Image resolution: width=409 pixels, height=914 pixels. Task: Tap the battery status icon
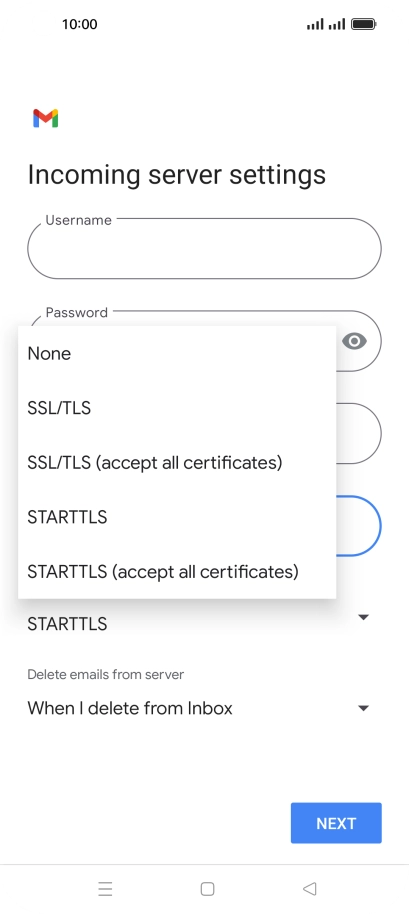pyautogui.click(x=364, y=24)
